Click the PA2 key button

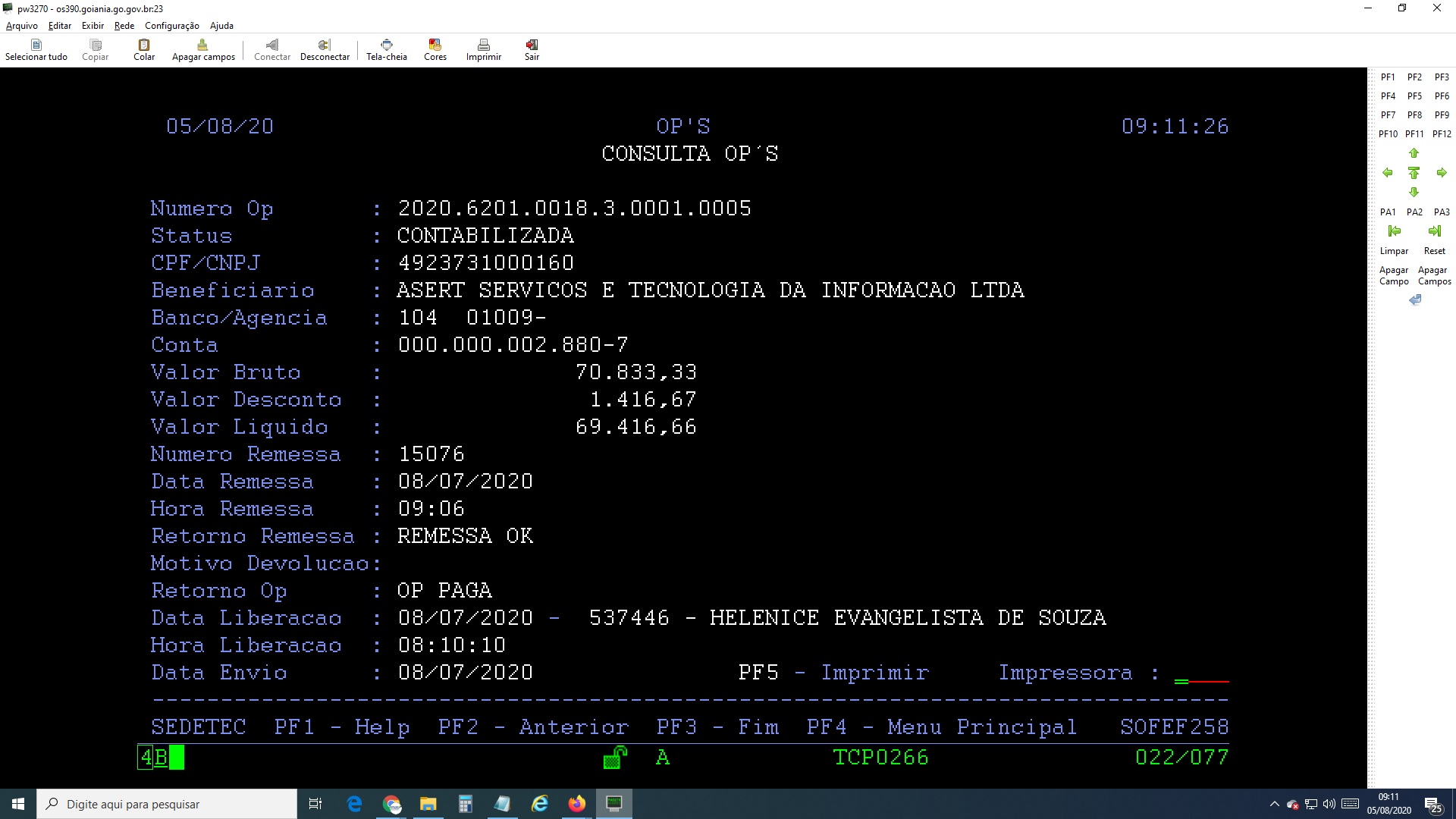pos(1414,212)
